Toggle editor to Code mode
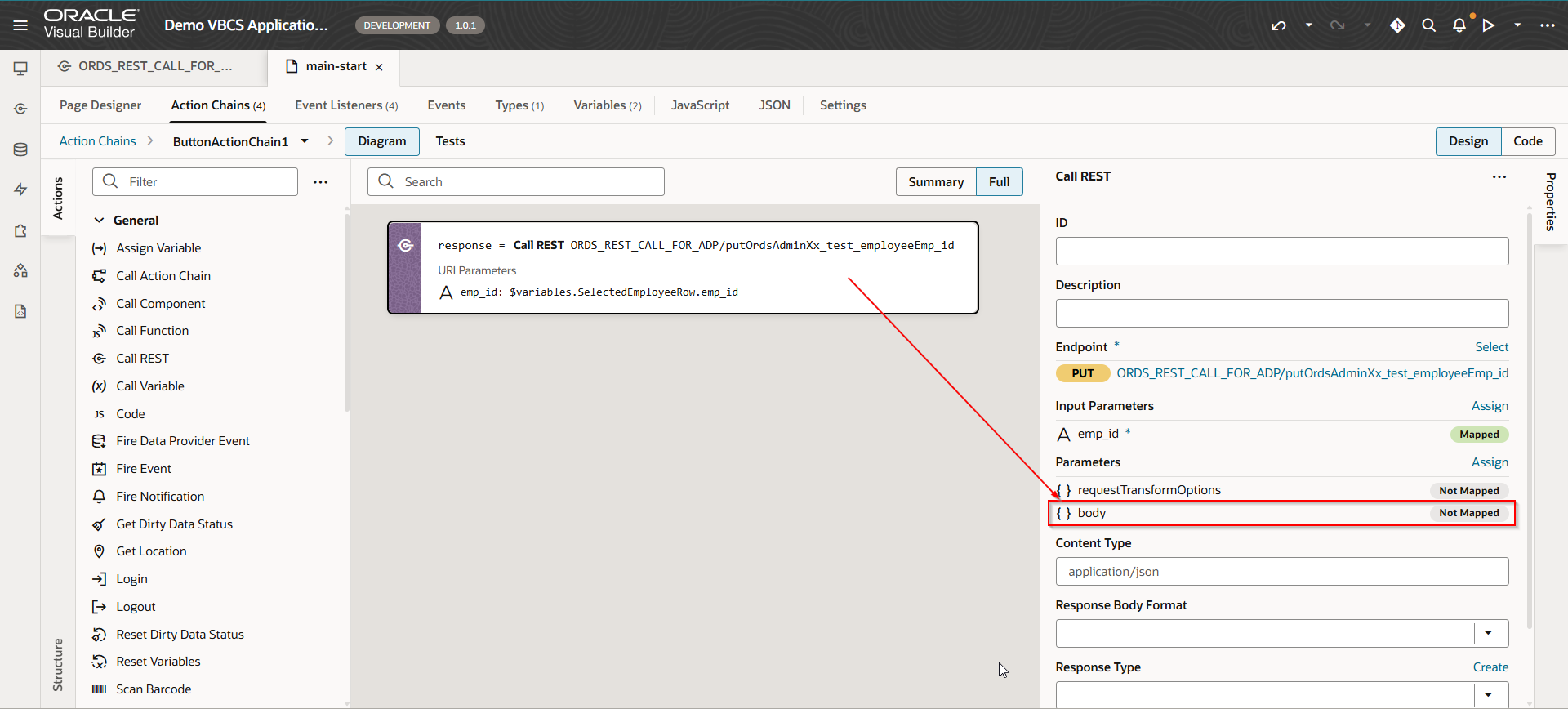 point(1527,141)
